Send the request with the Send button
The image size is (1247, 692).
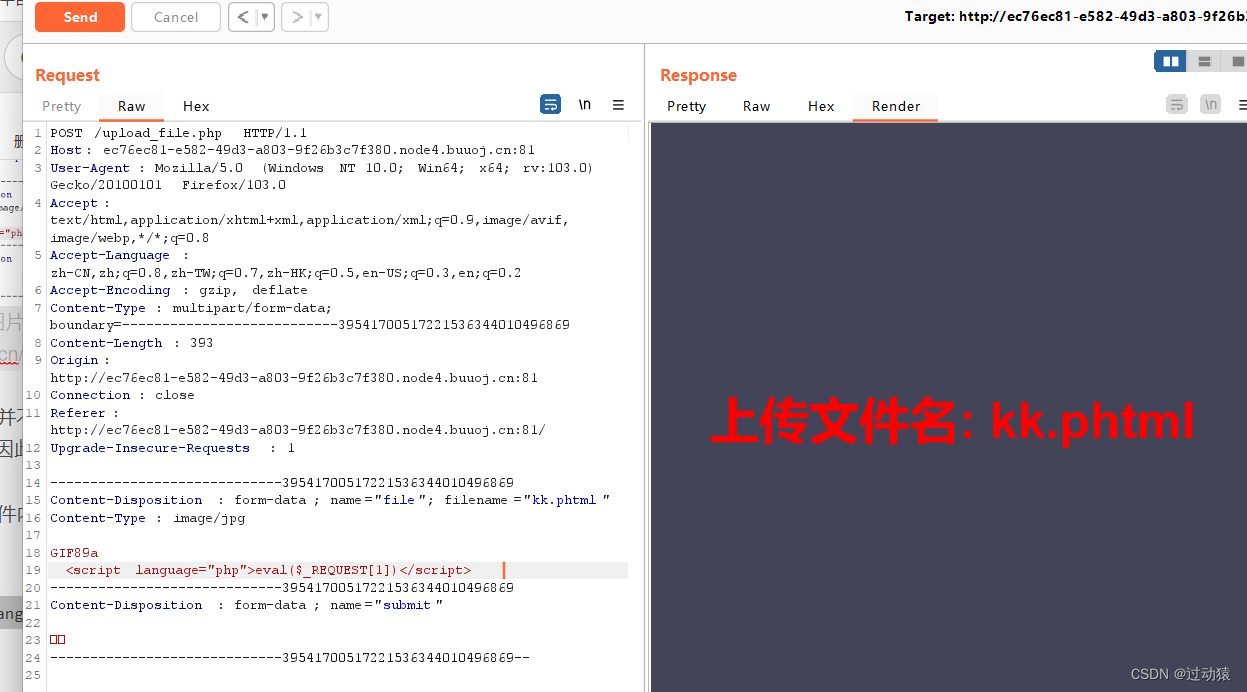coord(80,17)
